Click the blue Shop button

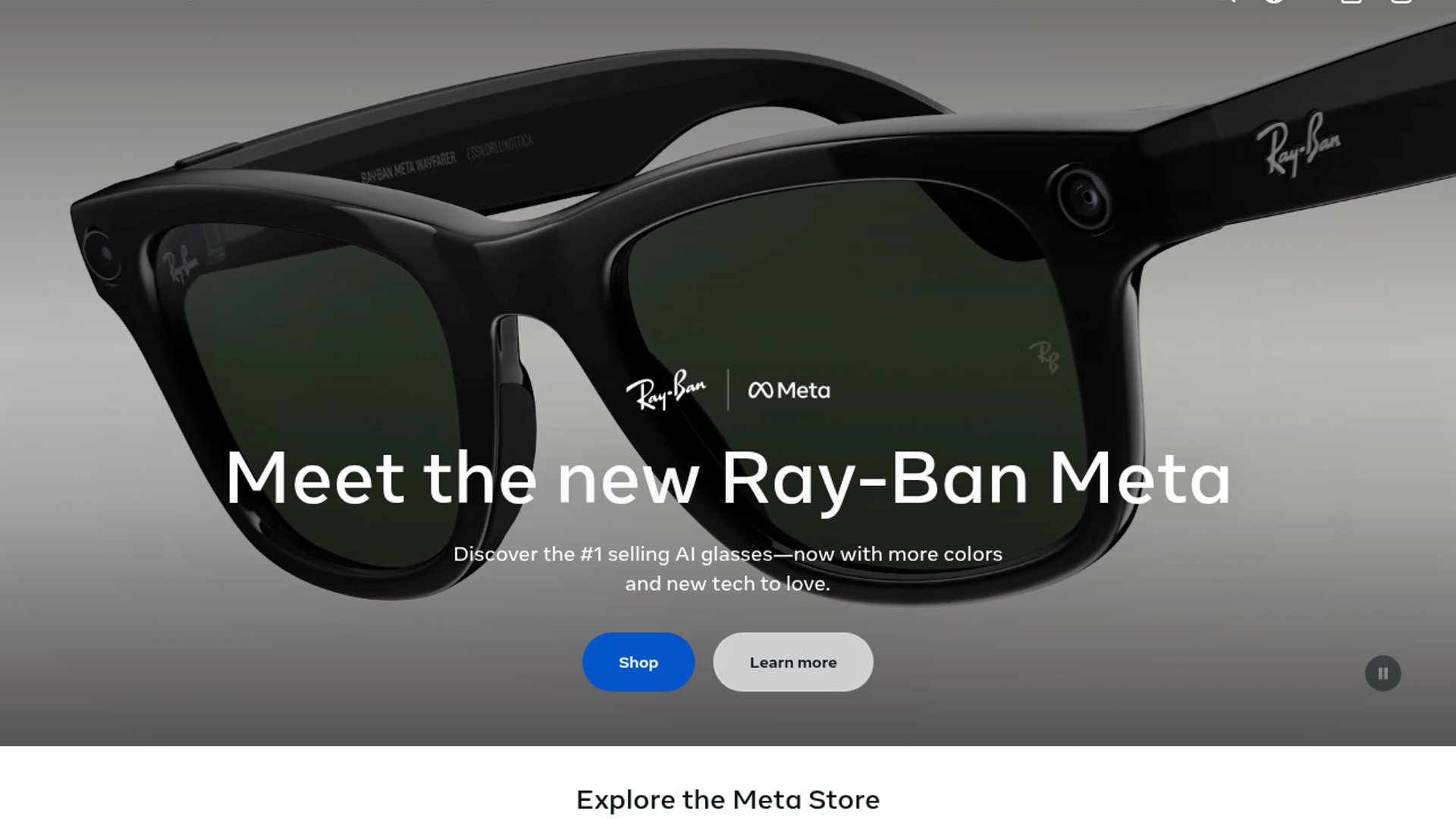click(638, 662)
